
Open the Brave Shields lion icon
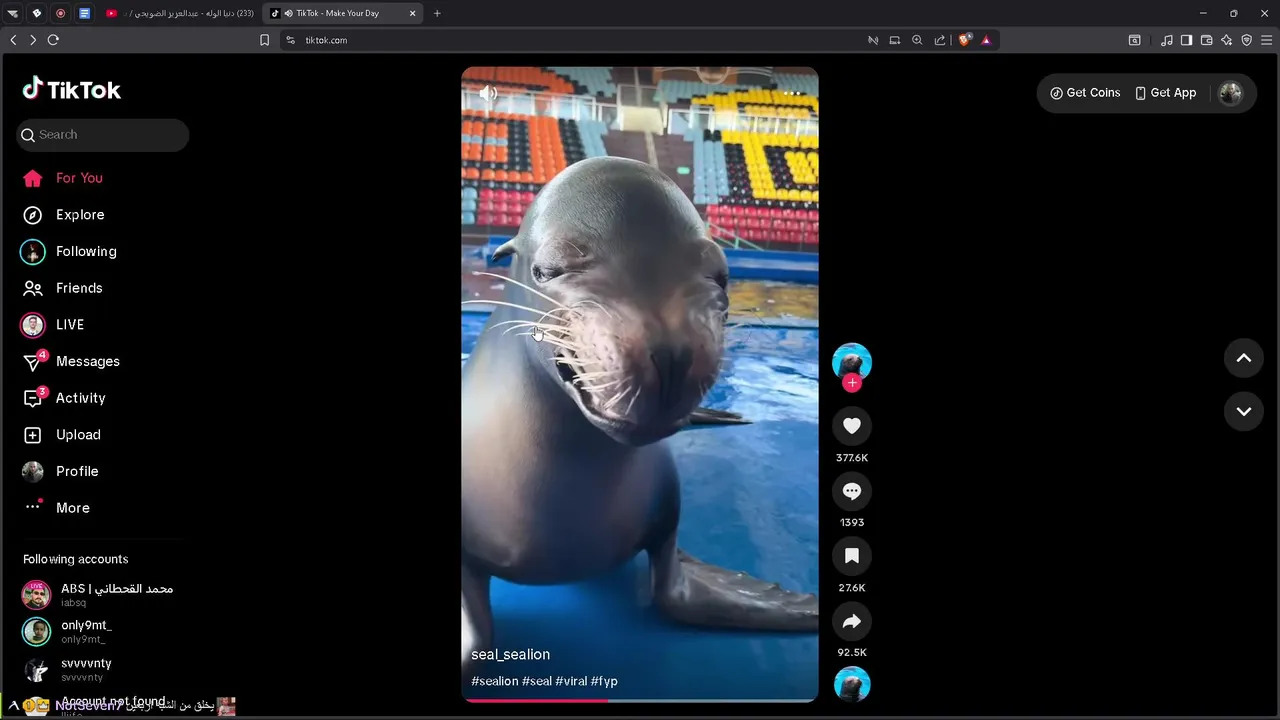click(964, 40)
